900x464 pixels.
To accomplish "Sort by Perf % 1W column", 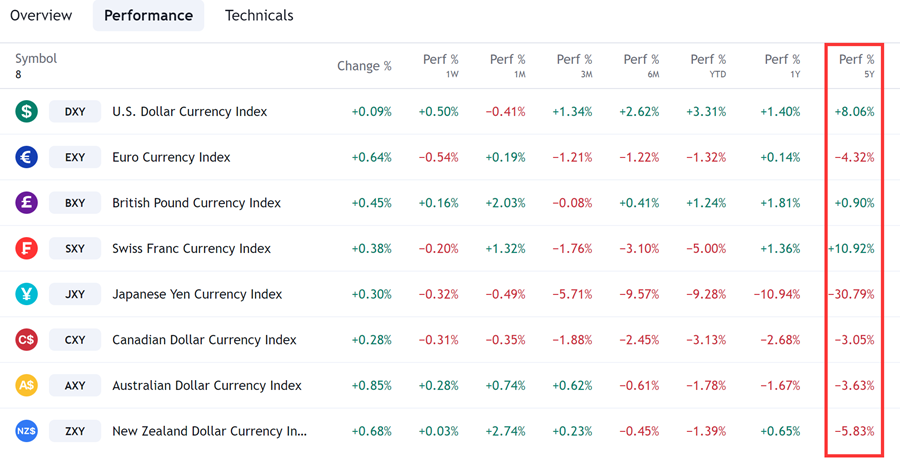I will [440, 66].
